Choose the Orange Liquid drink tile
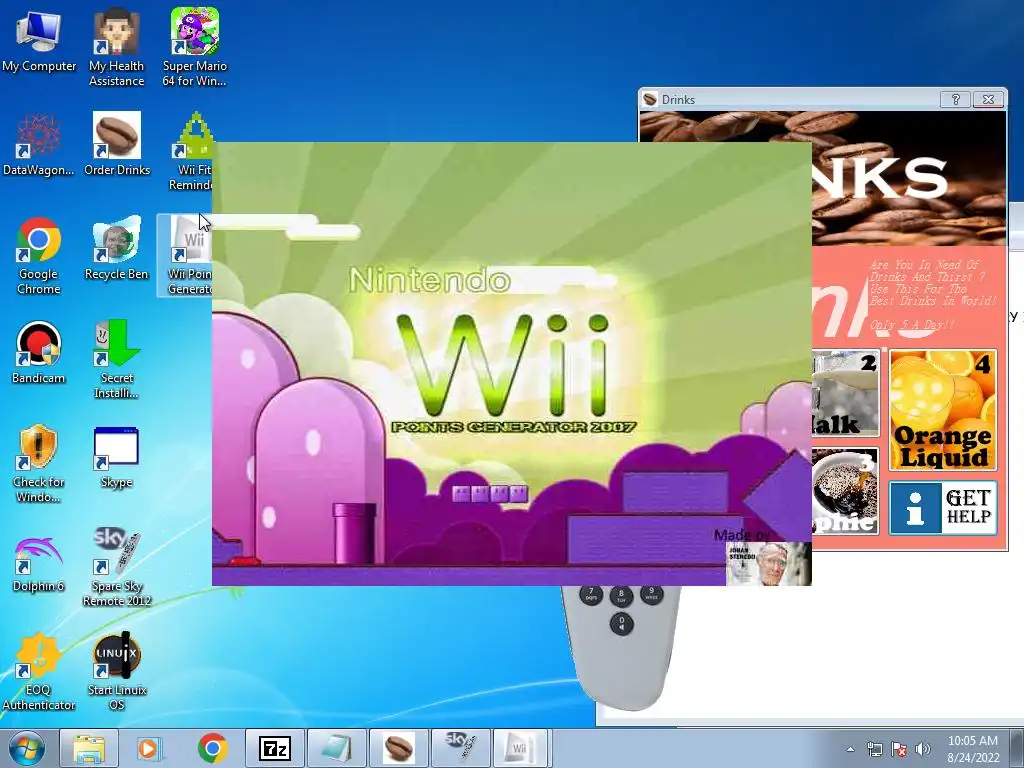 pos(942,410)
